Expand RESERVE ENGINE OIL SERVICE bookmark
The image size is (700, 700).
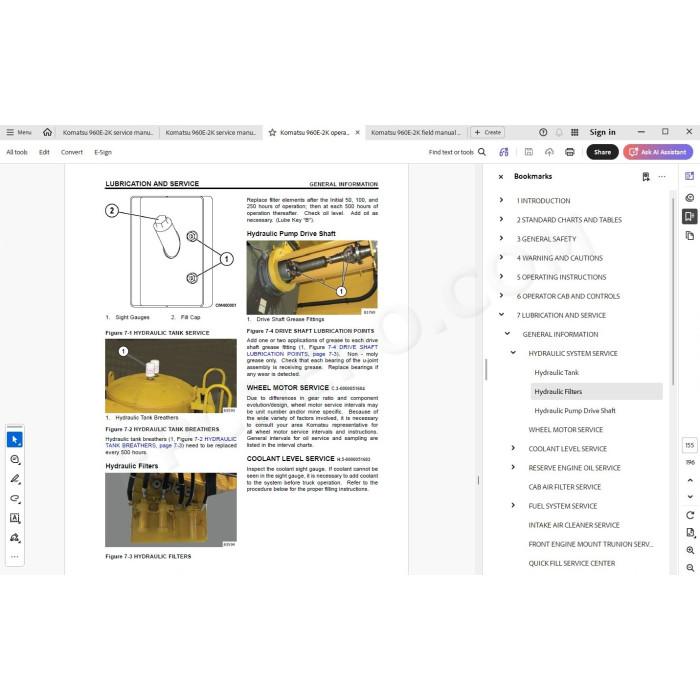tap(513, 467)
